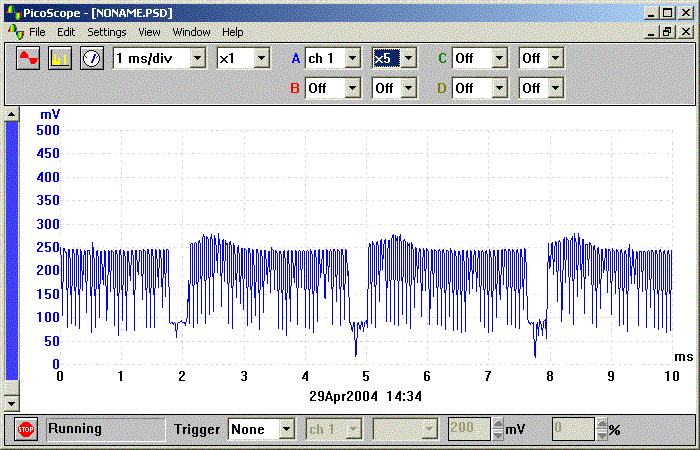
Task: Click the 500 value on the voltage axis
Action: (x=48, y=130)
